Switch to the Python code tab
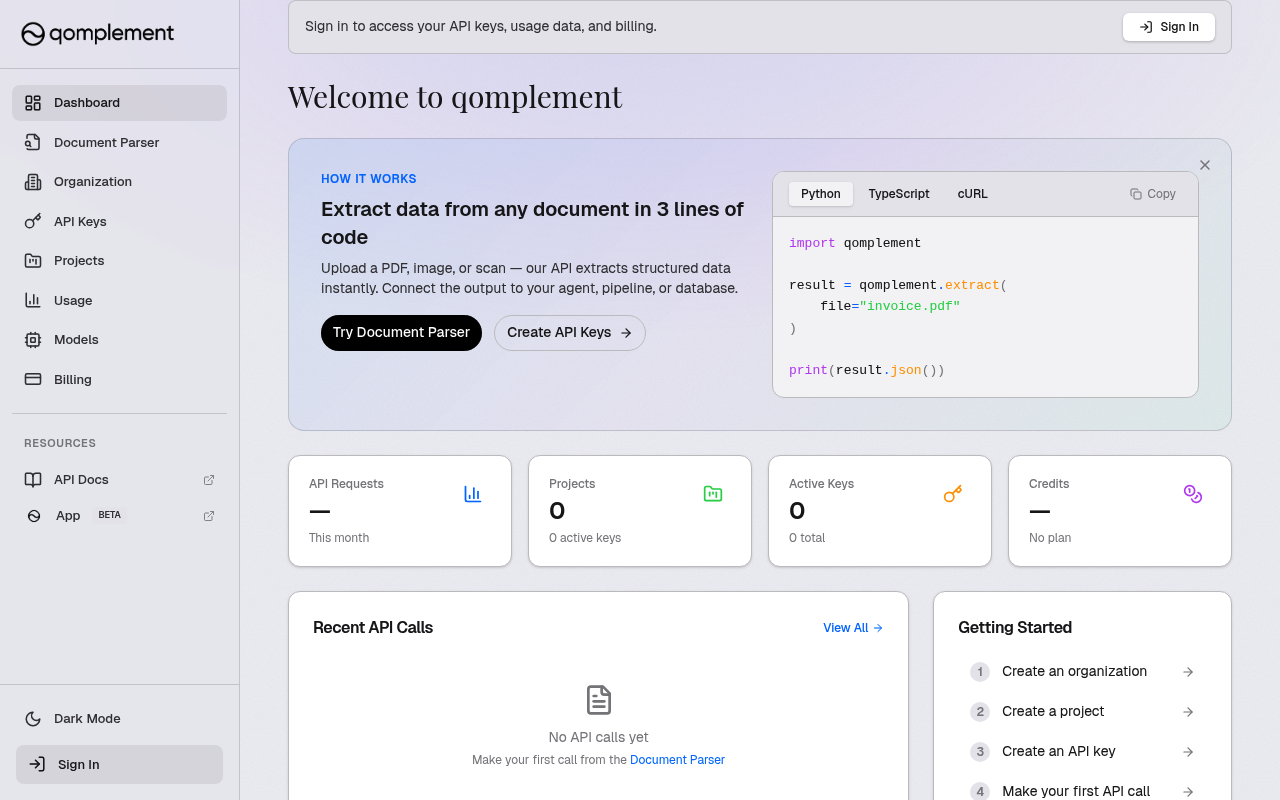This screenshot has width=1280, height=800. click(821, 194)
